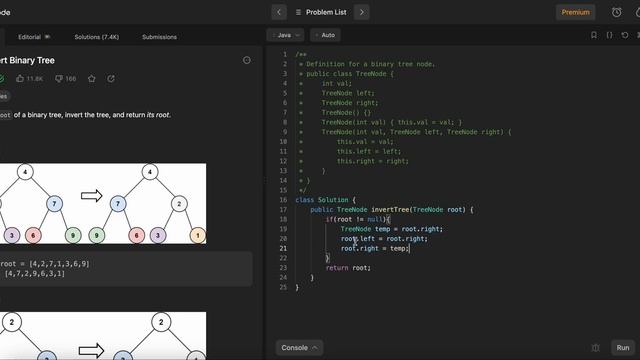This screenshot has width=640, height=360.
Task: Go to previous problem arrow
Action: [x=279, y=12]
